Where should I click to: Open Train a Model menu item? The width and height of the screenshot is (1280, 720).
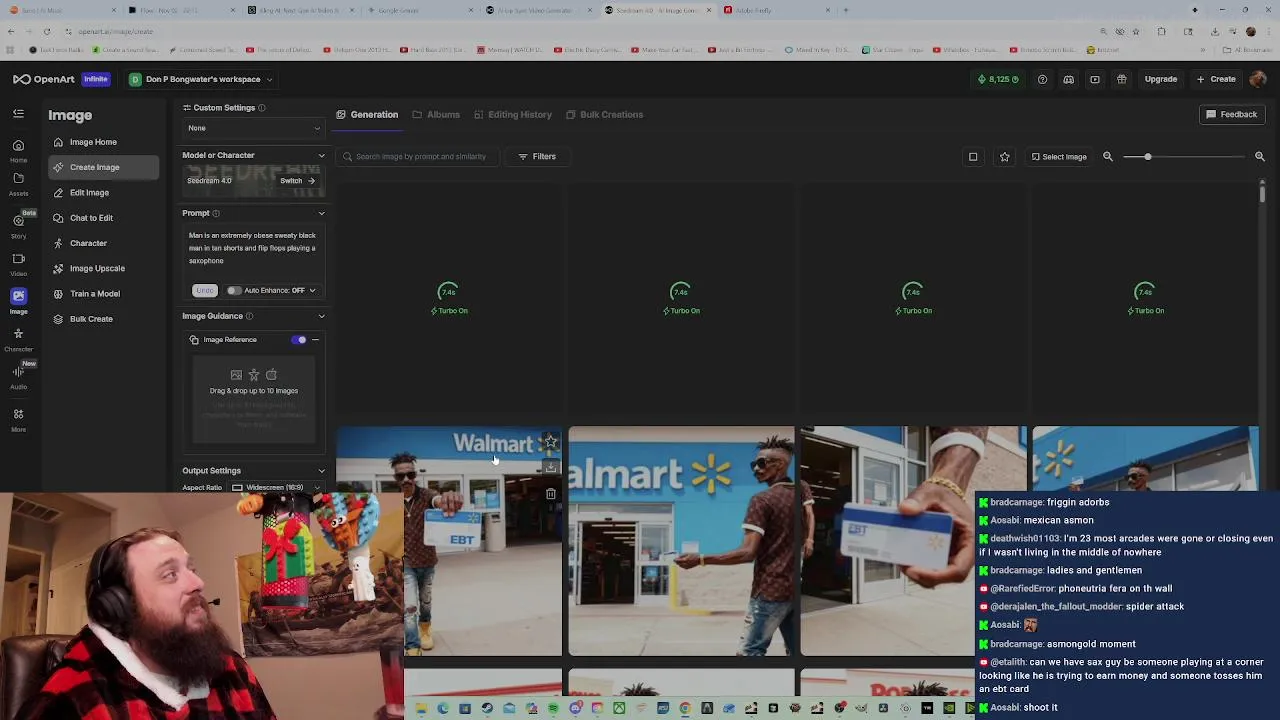click(103, 294)
